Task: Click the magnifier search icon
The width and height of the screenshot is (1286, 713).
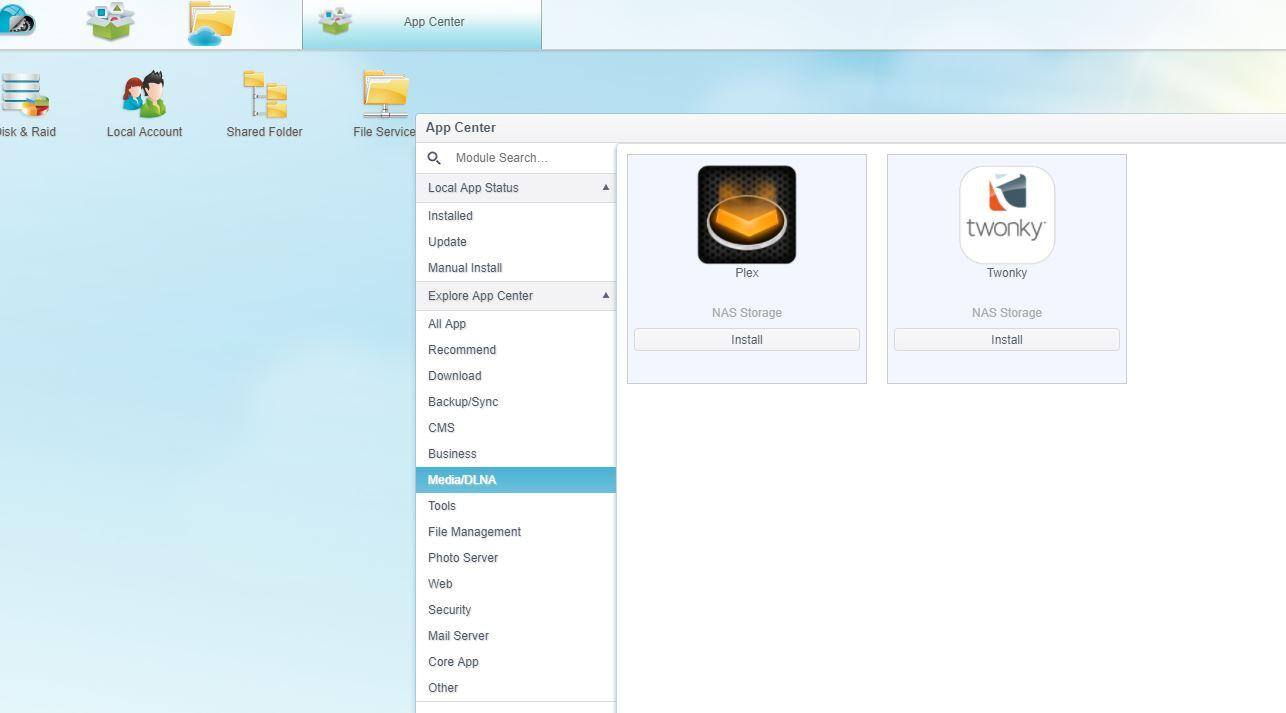Action: (434, 158)
